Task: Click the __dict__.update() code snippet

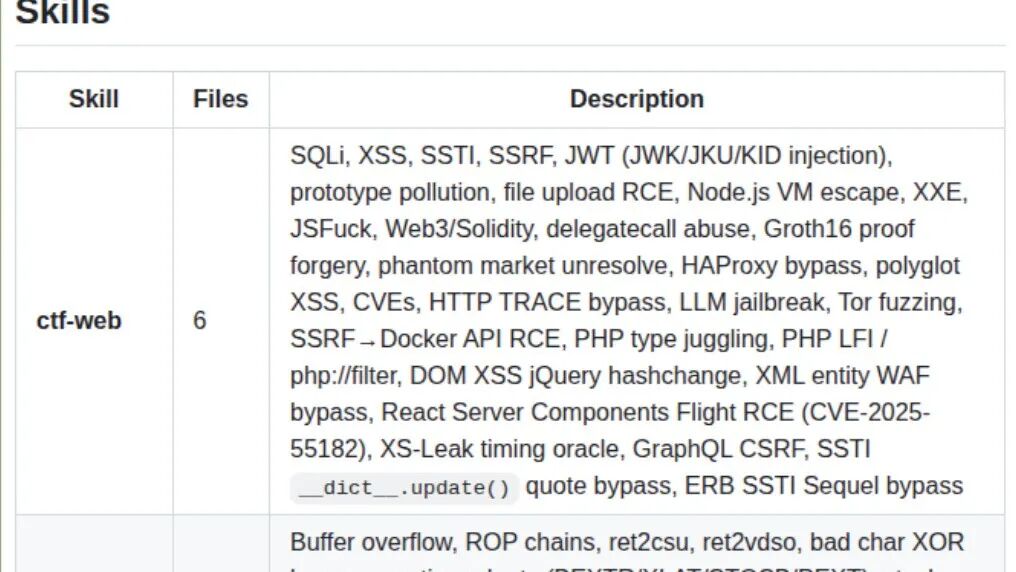Action: (404, 488)
